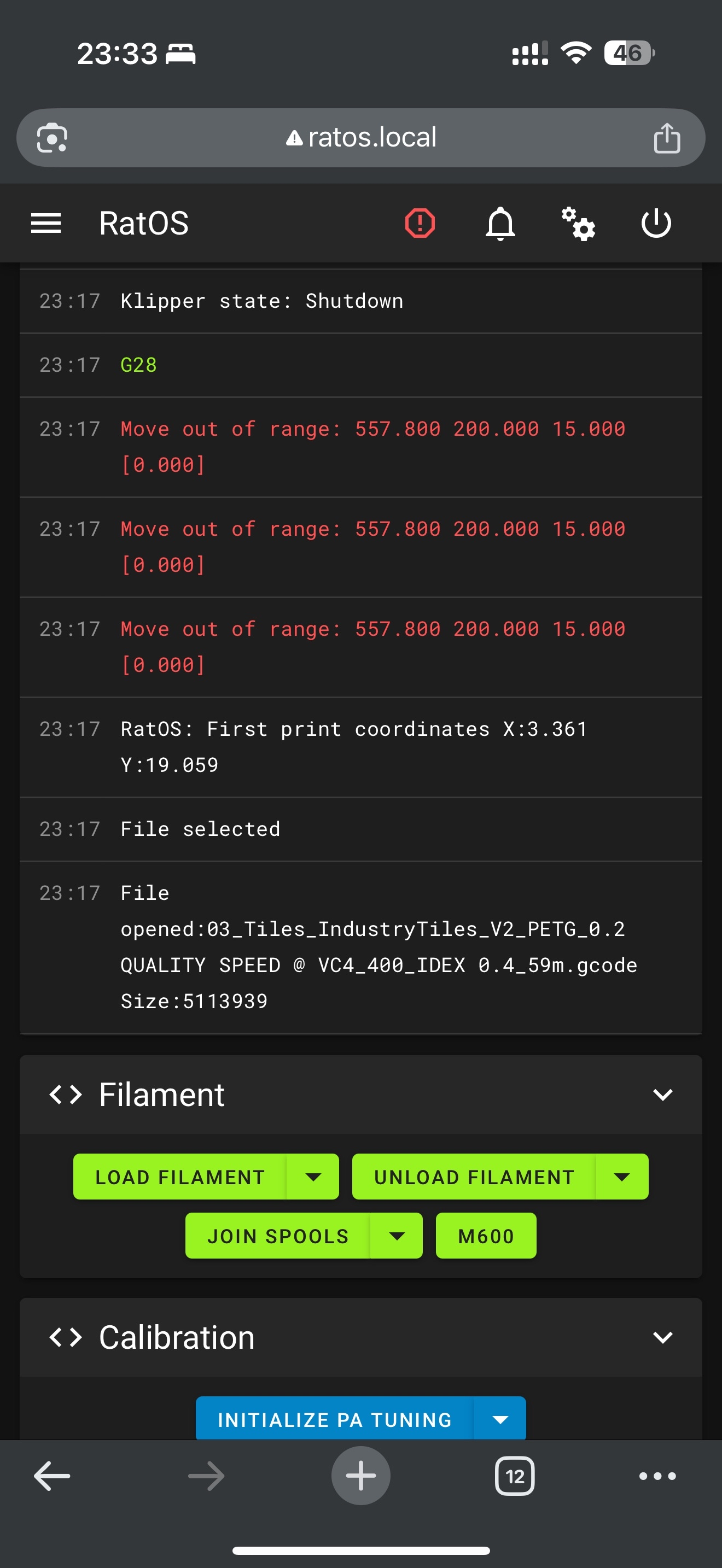Collapse the Calibration panel chevron
This screenshot has width=722, height=1568.
(x=662, y=1337)
